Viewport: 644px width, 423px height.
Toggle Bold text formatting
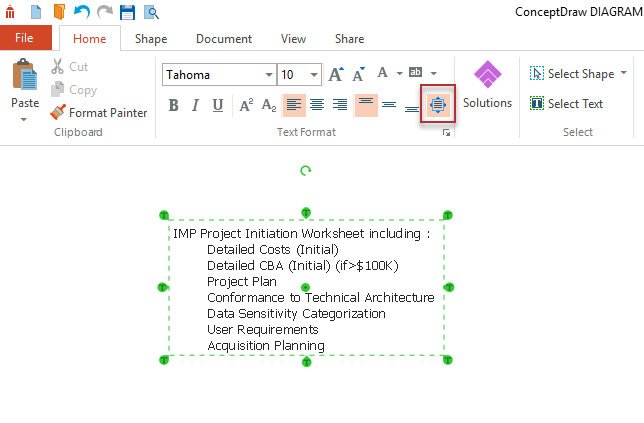(173, 105)
